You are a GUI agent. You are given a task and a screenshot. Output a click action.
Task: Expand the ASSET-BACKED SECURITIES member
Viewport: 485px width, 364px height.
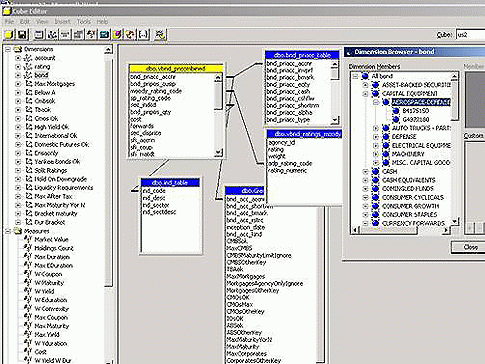(x=365, y=85)
